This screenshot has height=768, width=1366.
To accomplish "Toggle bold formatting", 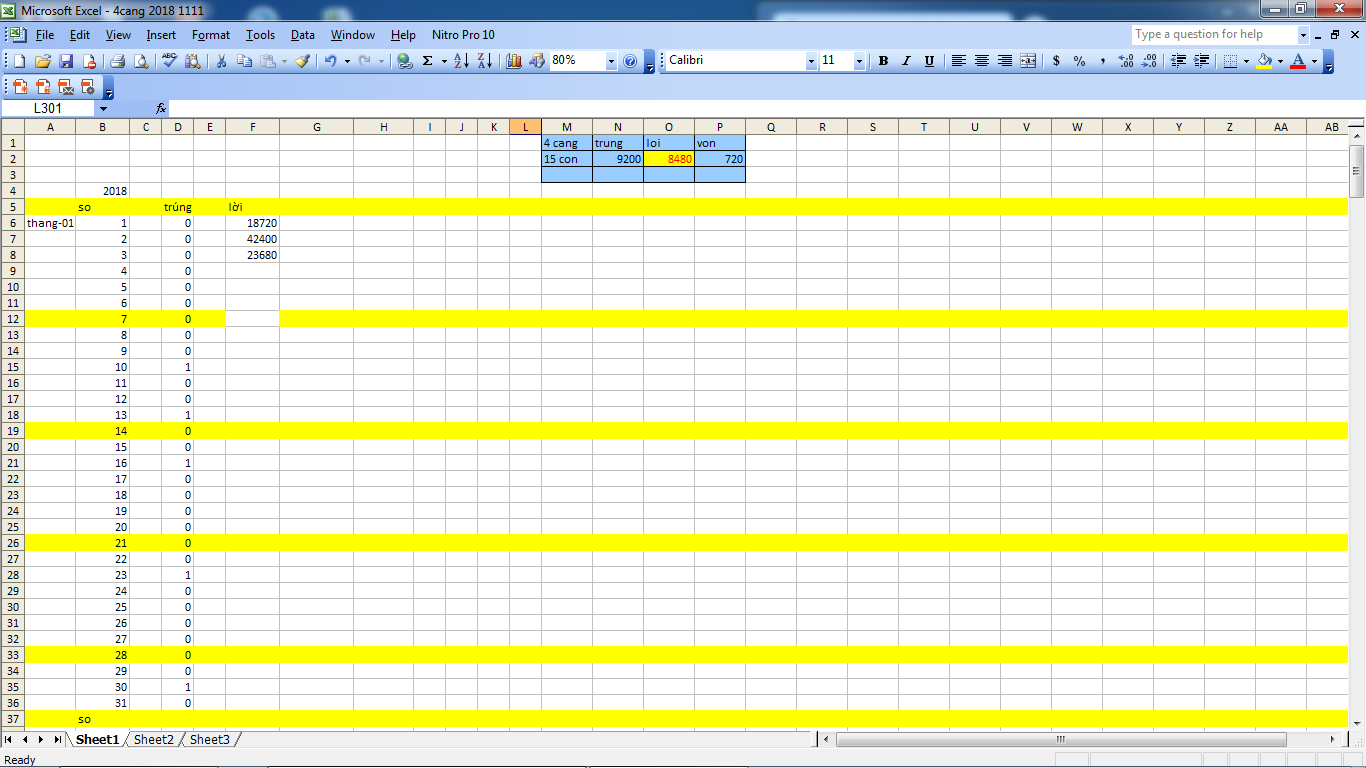I will (883, 61).
